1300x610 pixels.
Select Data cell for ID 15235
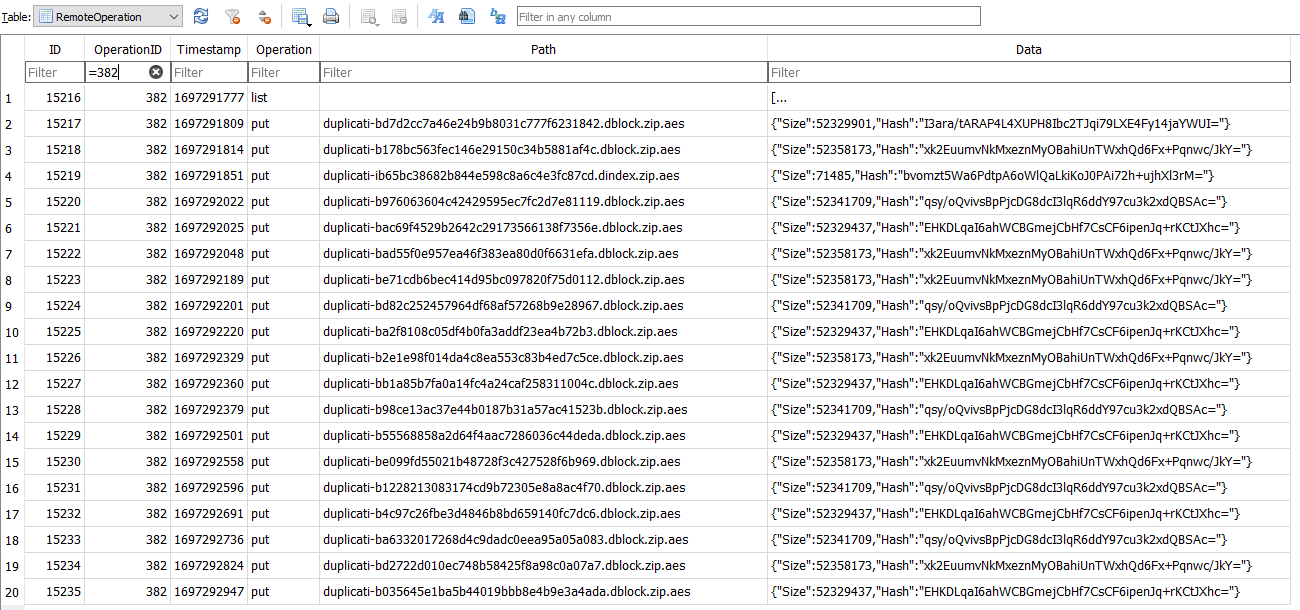1029,592
